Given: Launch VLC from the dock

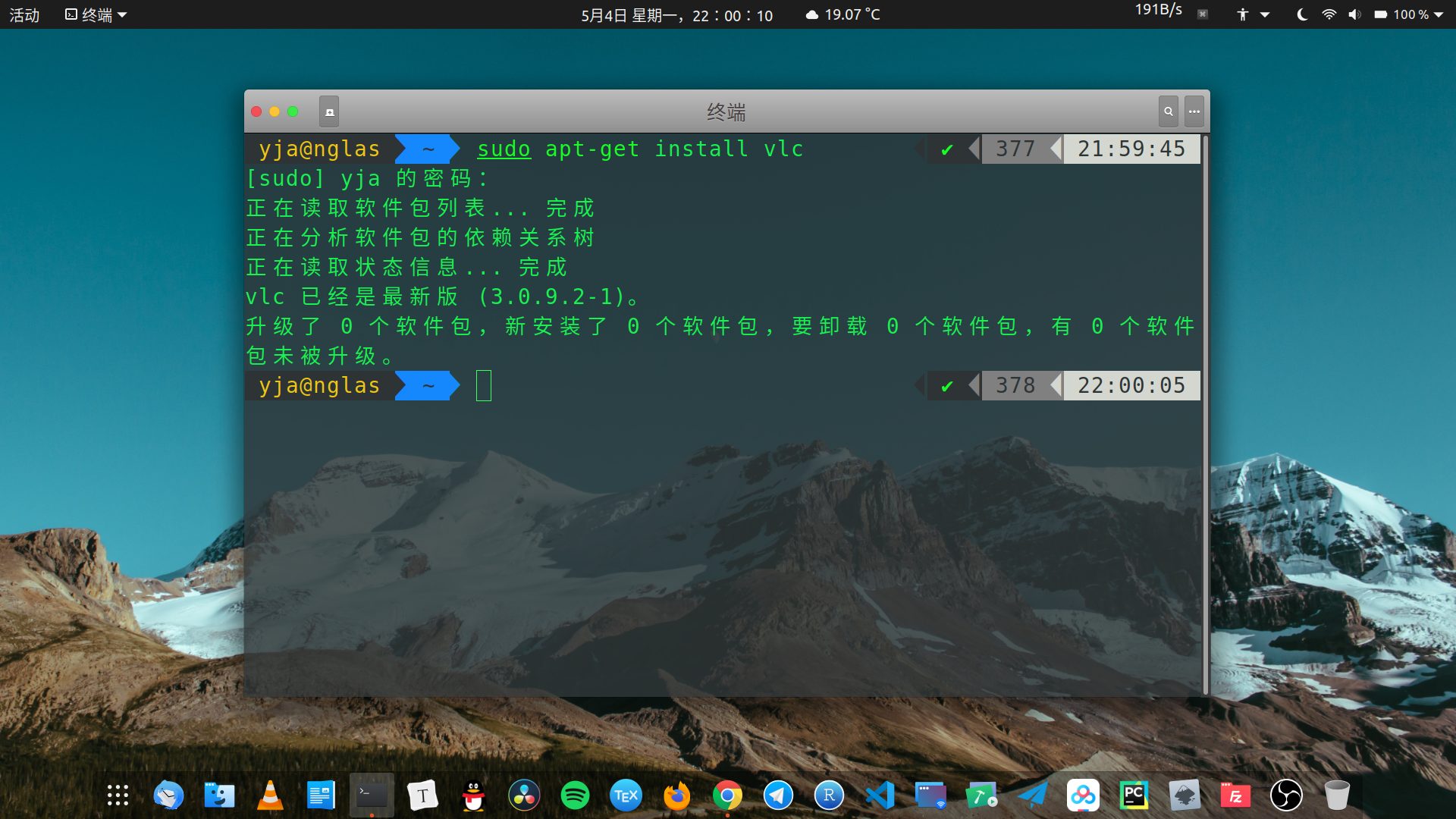Looking at the screenshot, I should coord(270,795).
